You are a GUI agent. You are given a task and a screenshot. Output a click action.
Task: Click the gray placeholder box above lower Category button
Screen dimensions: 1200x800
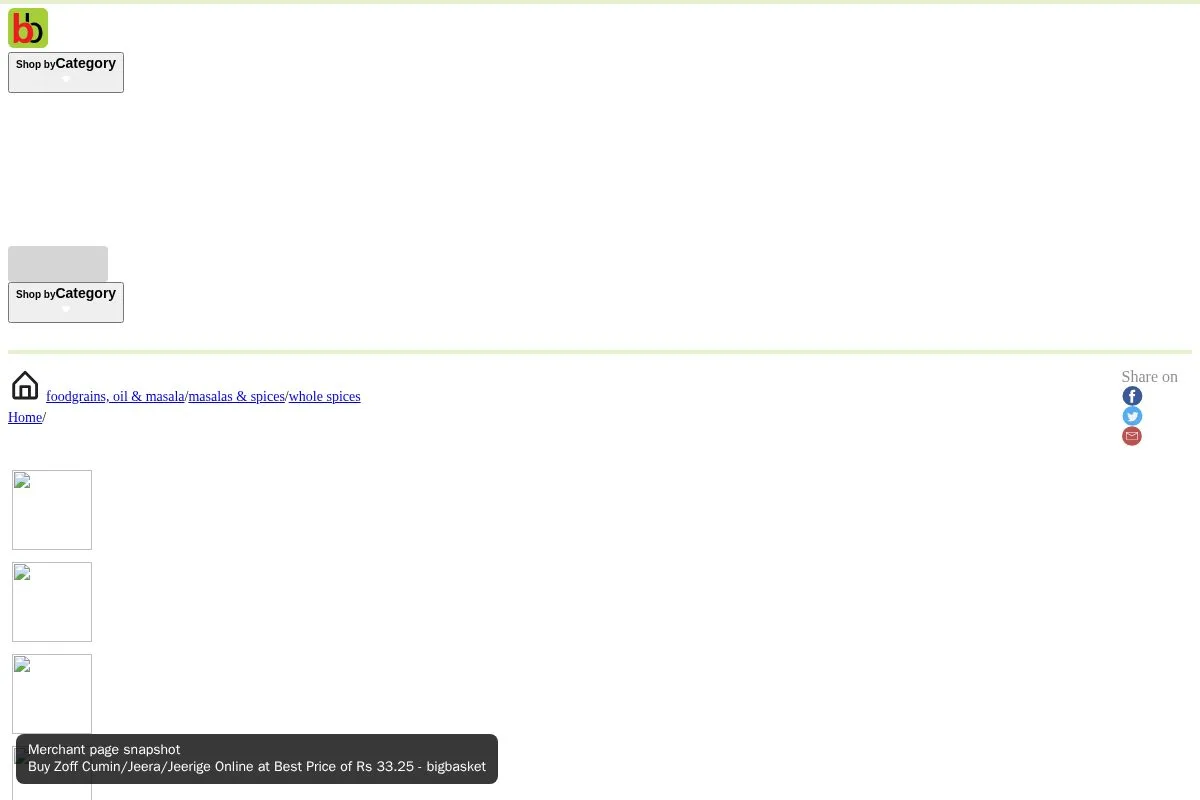tap(58, 264)
